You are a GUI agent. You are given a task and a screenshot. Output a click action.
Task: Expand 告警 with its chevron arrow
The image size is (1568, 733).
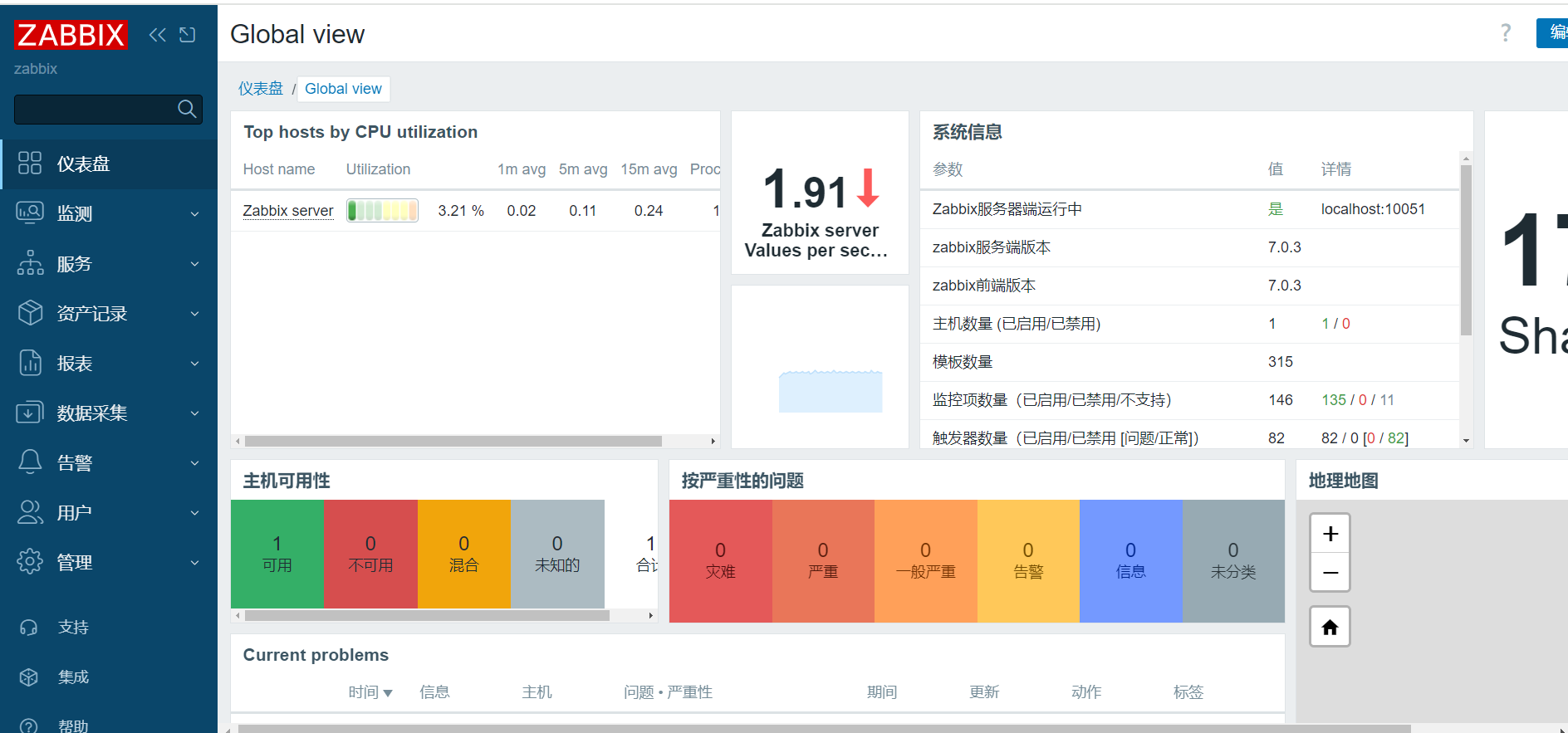point(194,463)
